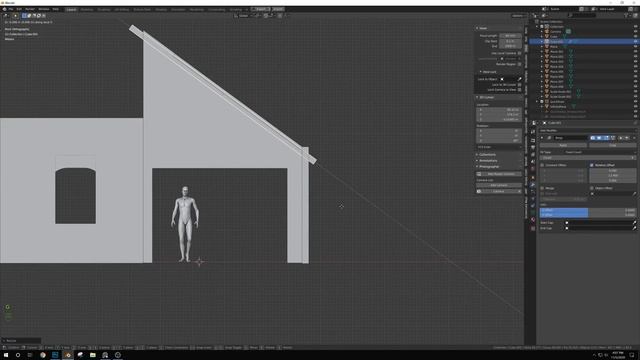Collapse the Array modifier panel triangle
The height and width of the screenshot is (360, 640).
point(542,138)
